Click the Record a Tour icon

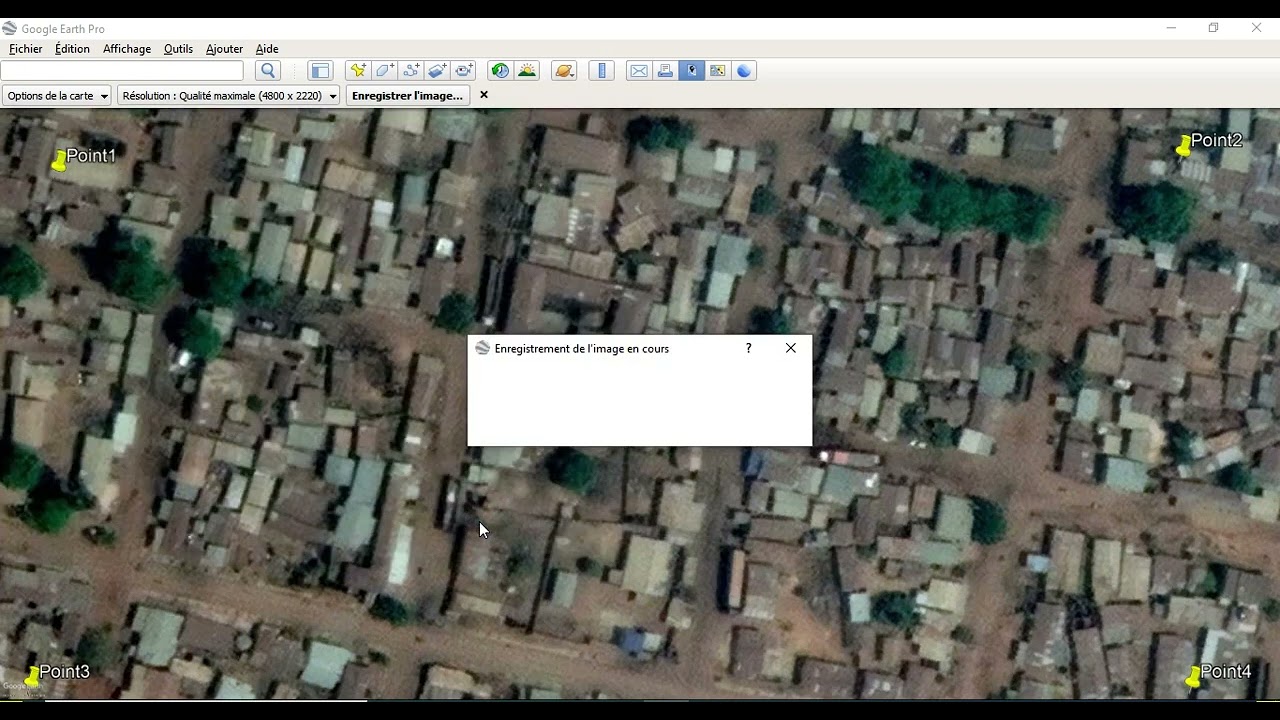coord(464,70)
